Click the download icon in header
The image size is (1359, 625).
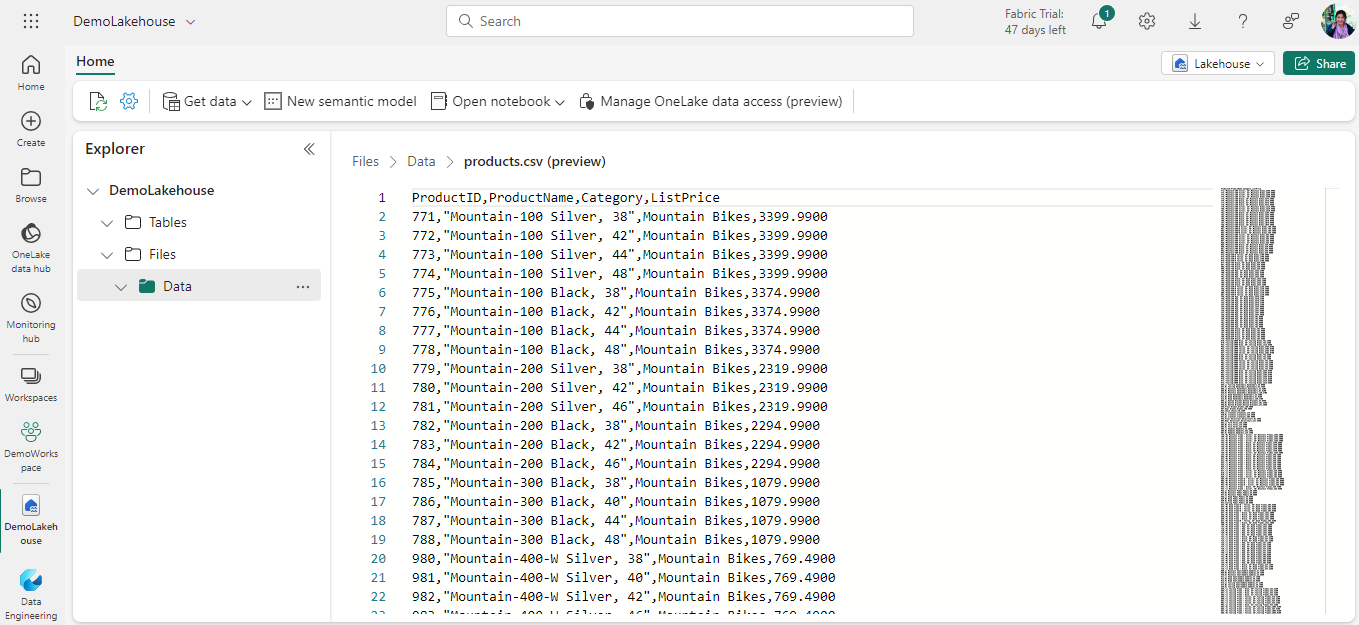(1195, 21)
